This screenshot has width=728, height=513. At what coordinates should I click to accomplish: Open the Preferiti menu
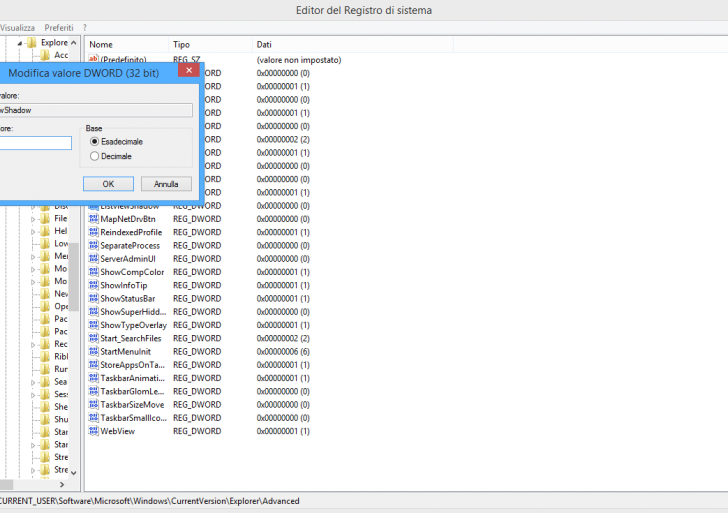59,27
